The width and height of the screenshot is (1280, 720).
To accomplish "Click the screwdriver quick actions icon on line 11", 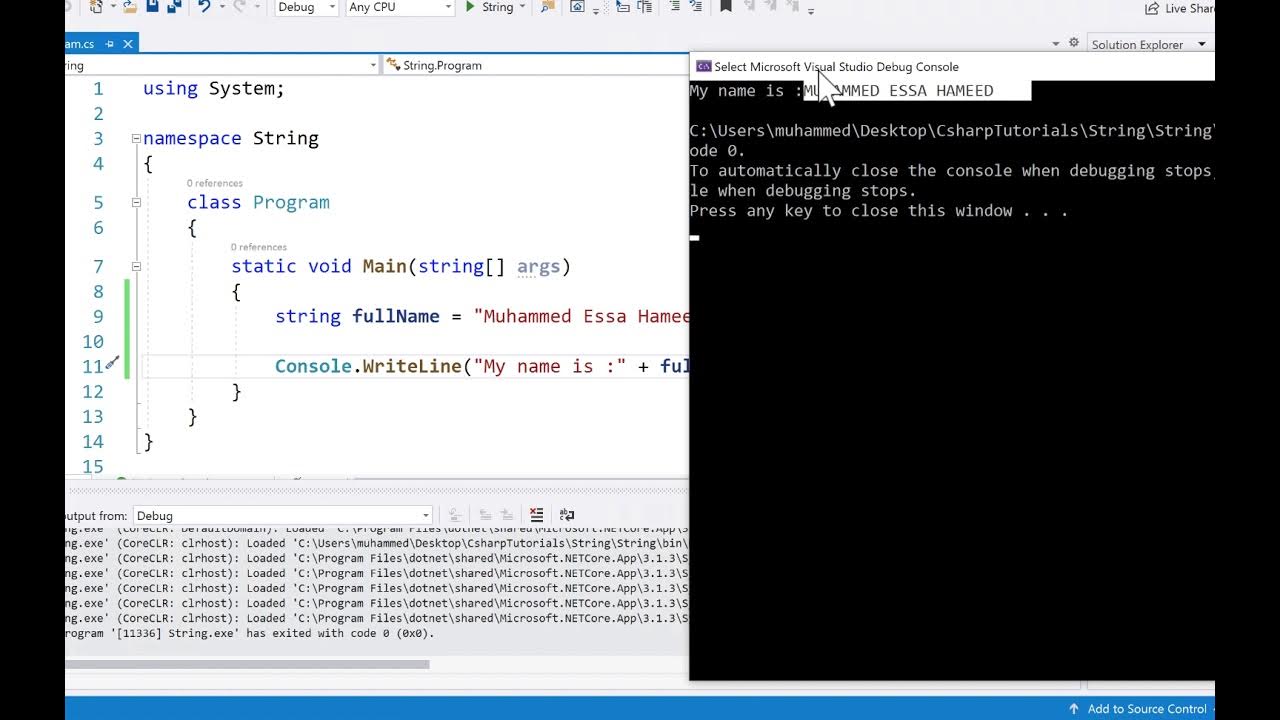I will [x=112, y=365].
